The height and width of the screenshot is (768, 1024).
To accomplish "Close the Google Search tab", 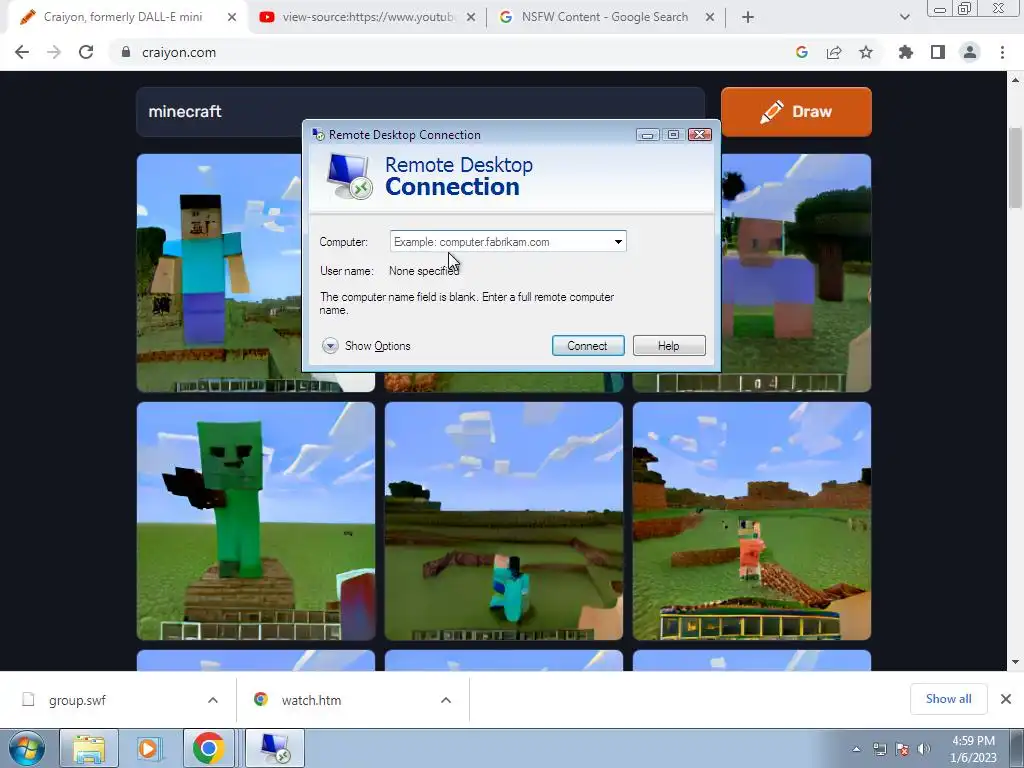I will pos(710,18).
